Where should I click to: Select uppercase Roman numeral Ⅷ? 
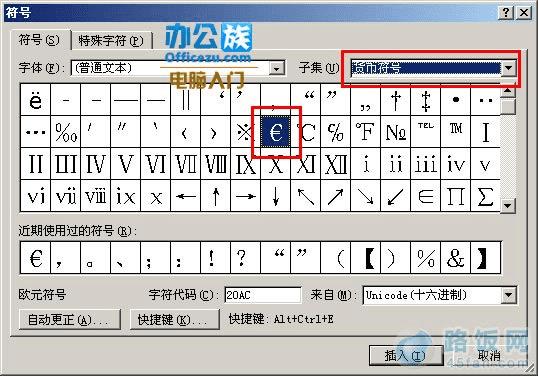(216, 164)
